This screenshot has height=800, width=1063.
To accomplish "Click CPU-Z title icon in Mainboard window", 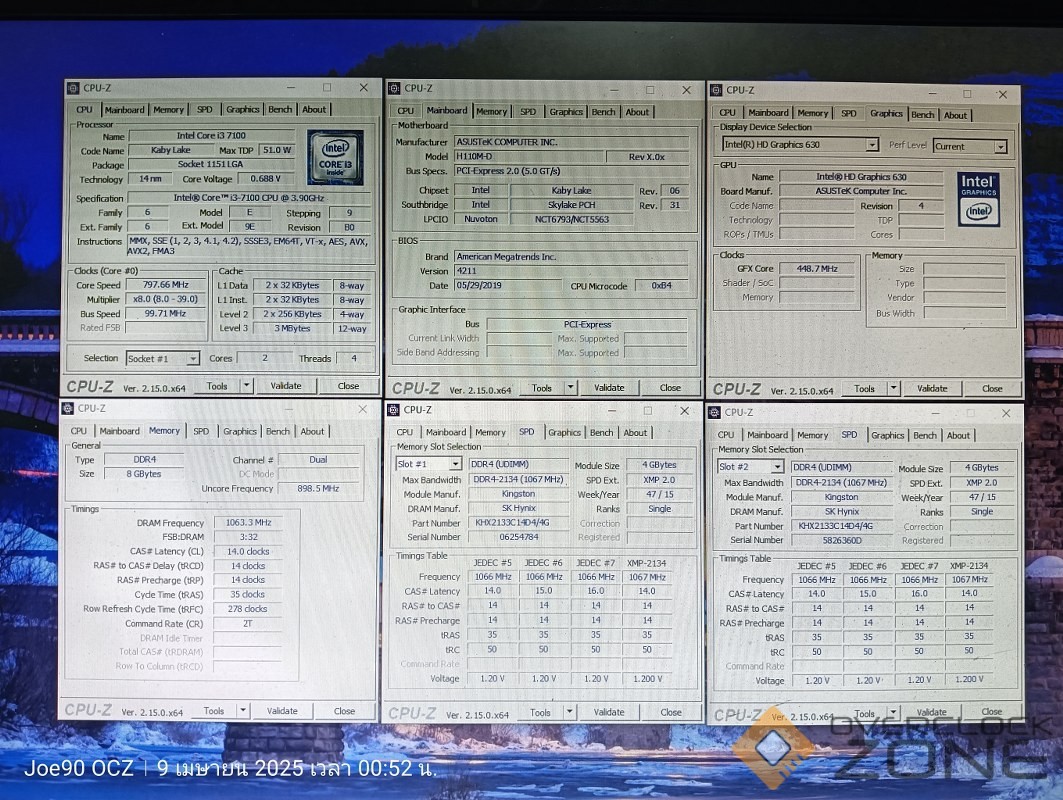I will (394, 89).
